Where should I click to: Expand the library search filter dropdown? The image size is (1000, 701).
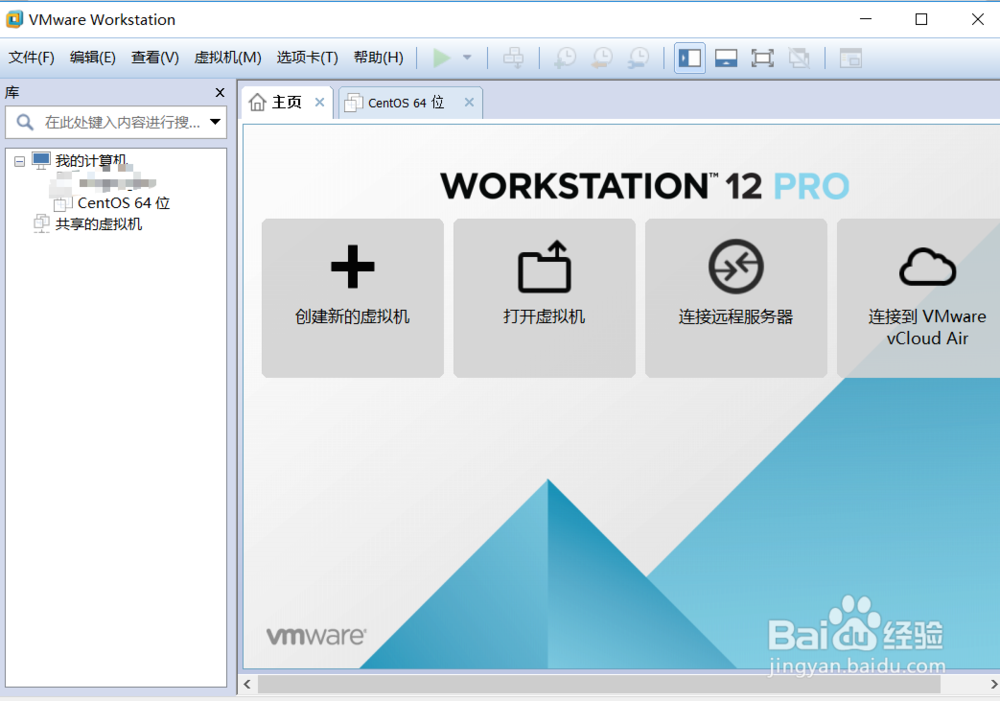[216, 122]
